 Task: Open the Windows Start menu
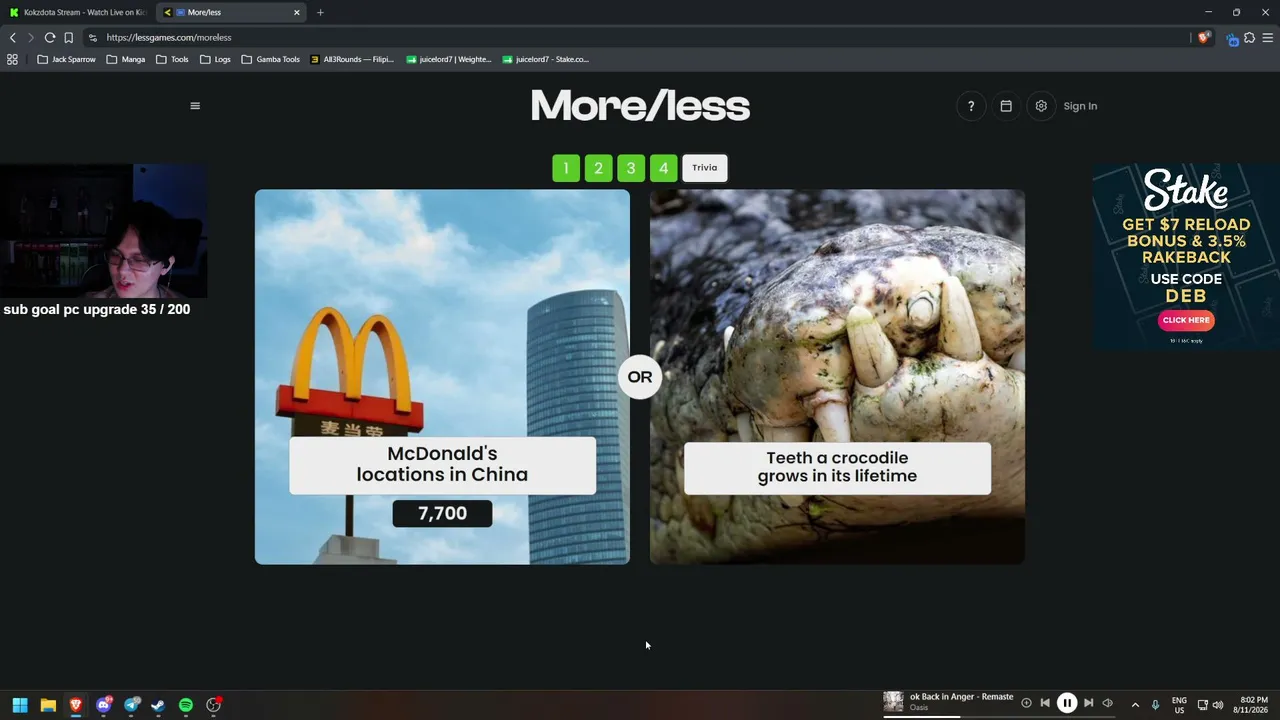tap(20, 705)
